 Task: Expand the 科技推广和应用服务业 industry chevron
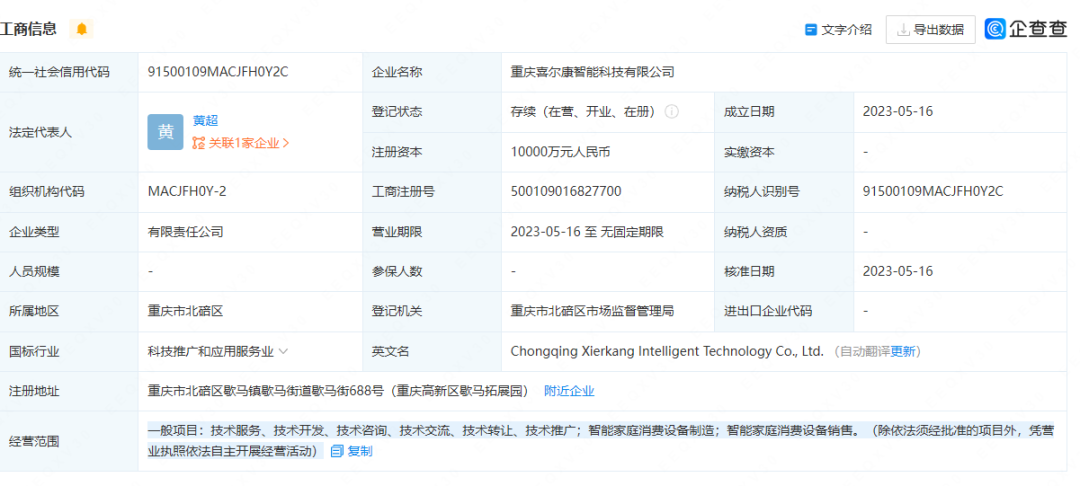(284, 351)
